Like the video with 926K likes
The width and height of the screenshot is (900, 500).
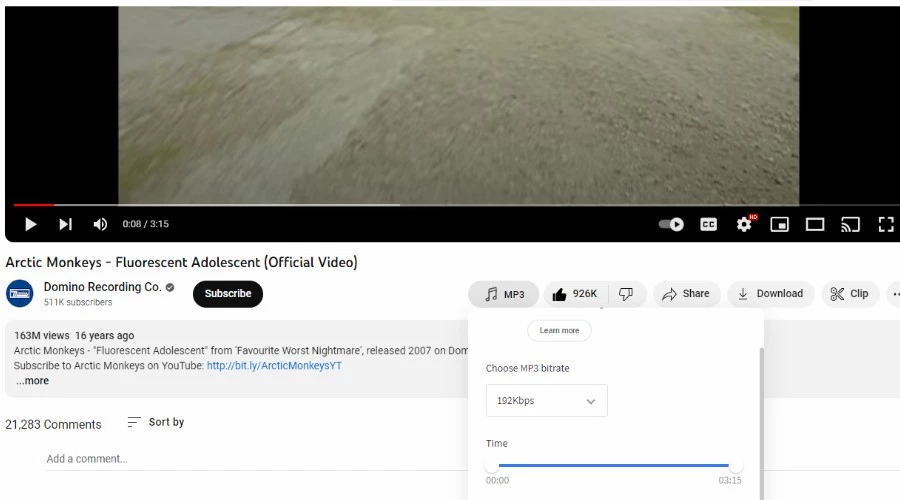[576, 294]
